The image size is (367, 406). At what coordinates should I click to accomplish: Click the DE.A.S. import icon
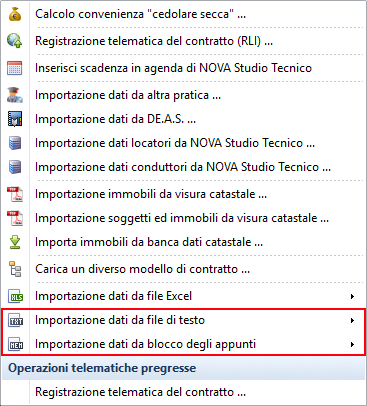coord(15,119)
